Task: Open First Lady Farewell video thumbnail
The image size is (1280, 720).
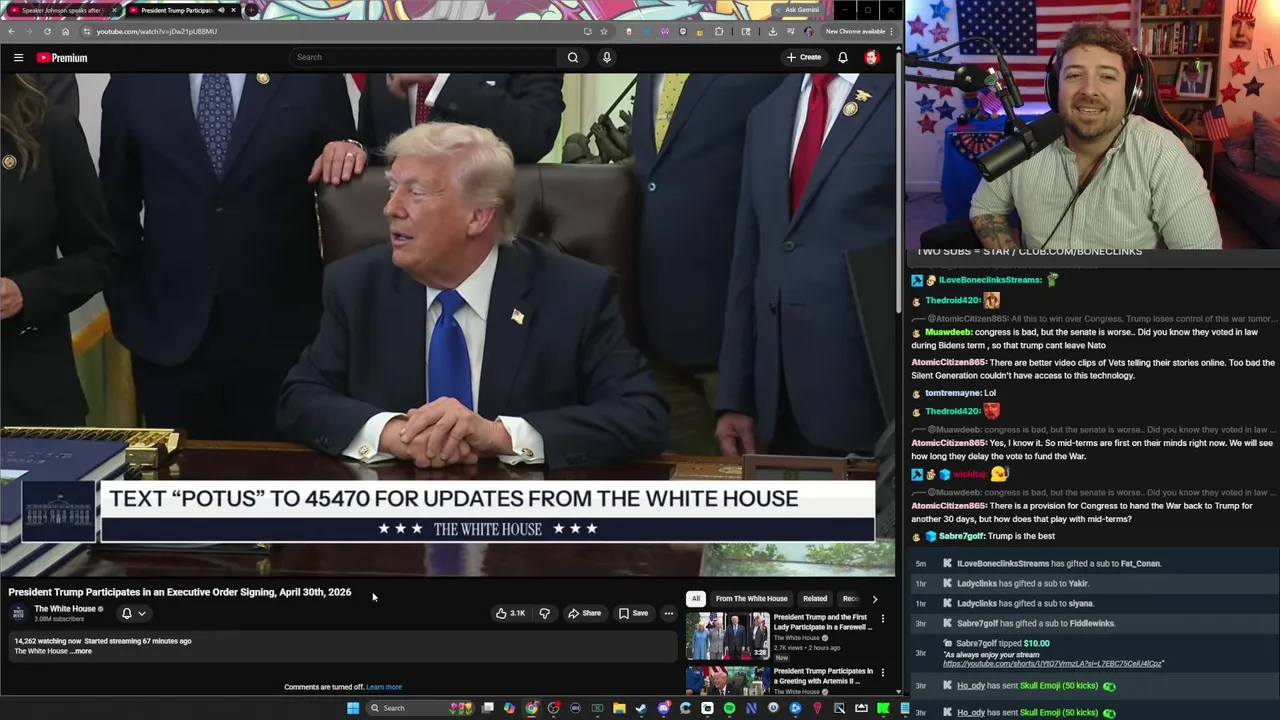Action: [x=727, y=636]
